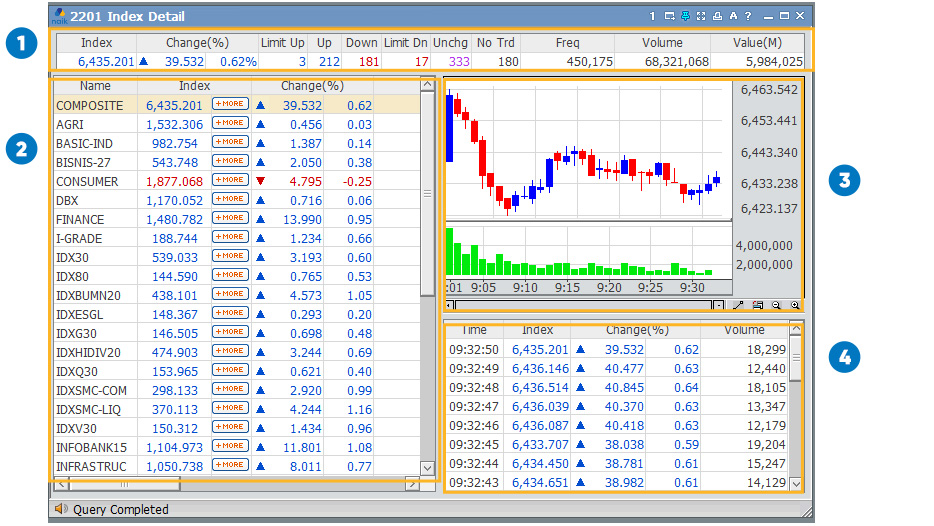
Task: Print the Index Detail window
Action: tap(717, 16)
